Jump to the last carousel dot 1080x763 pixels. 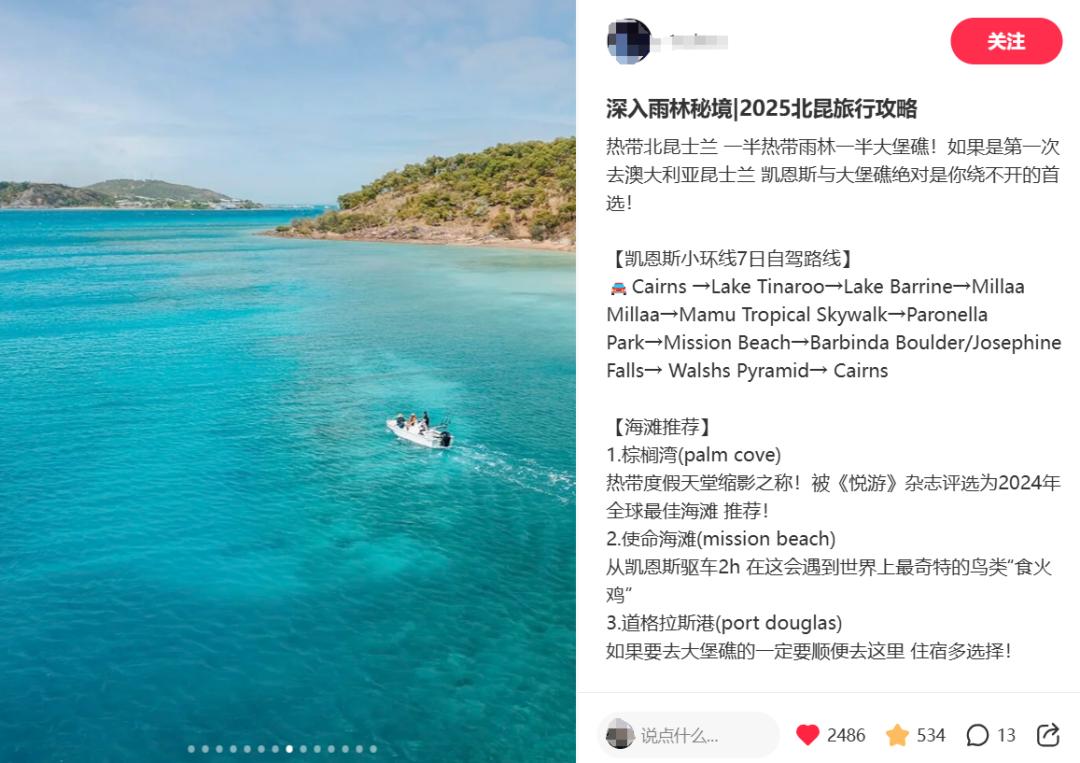coord(373,749)
